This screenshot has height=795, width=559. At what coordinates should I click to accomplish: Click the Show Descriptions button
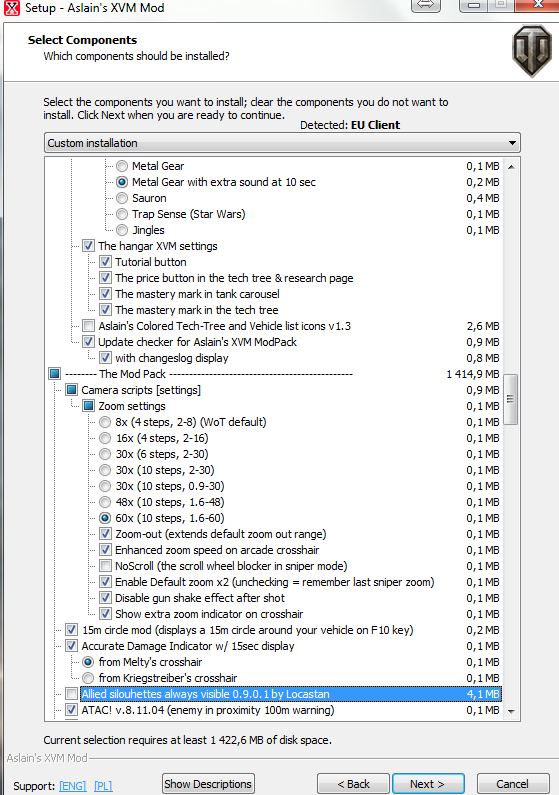pyautogui.click(x=208, y=784)
